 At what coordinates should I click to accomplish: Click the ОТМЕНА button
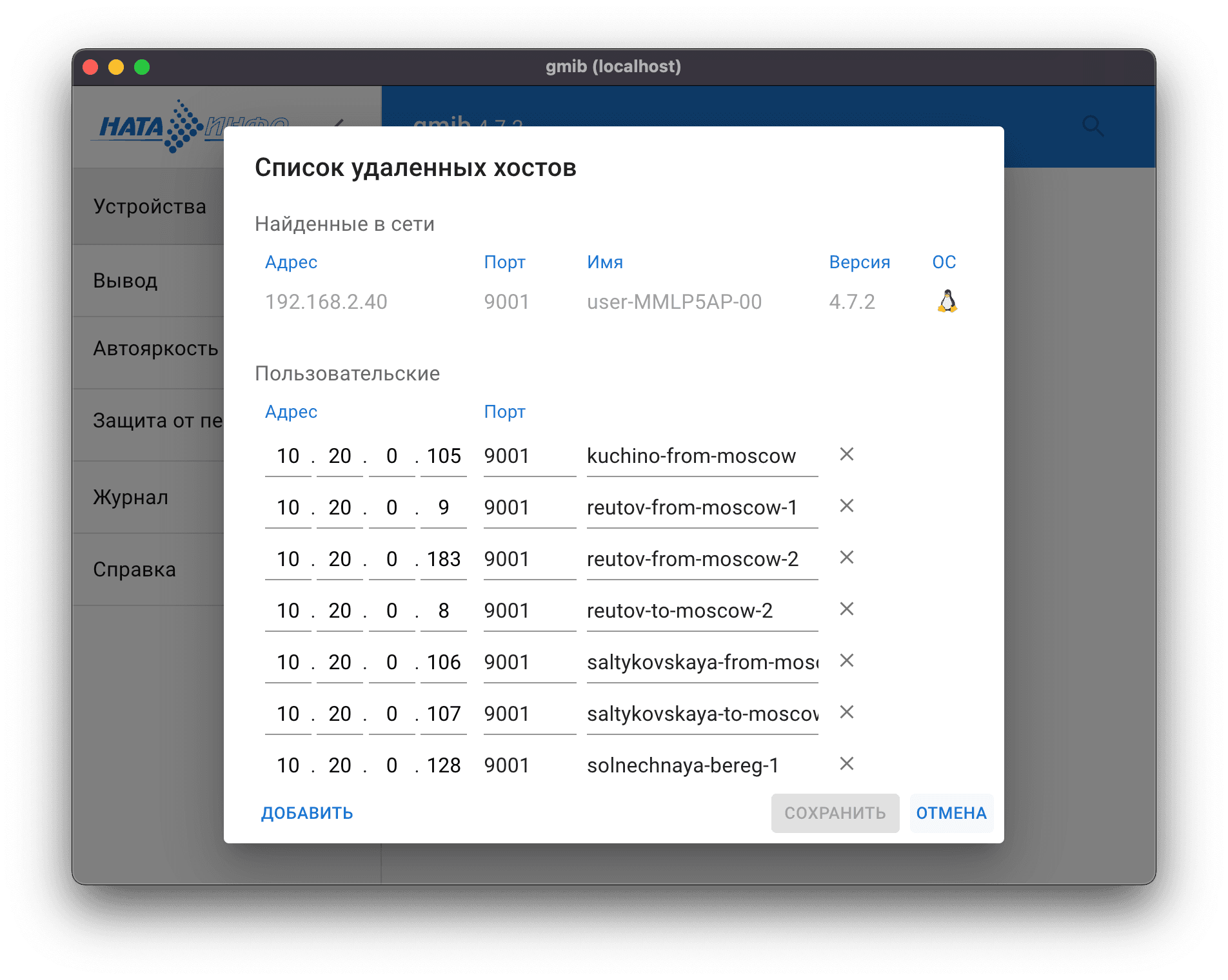tap(951, 813)
